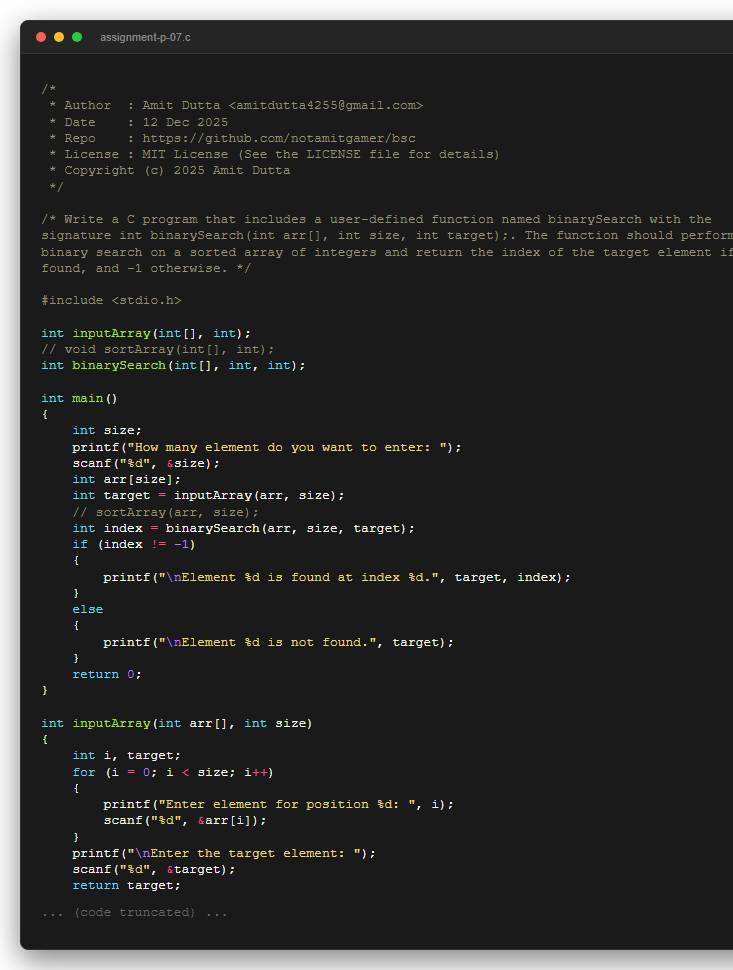The image size is (733, 970).
Task: Click the 'if (index != -1)' line
Action: point(134,544)
